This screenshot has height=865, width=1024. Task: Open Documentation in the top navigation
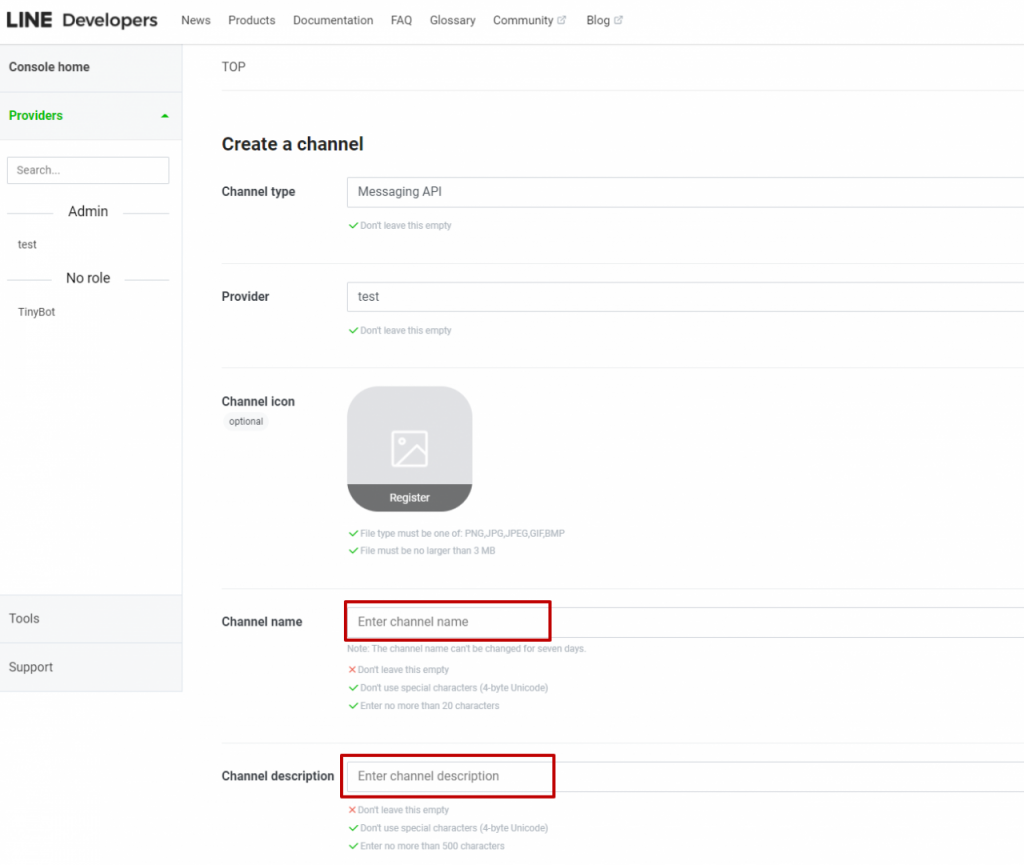pos(333,20)
